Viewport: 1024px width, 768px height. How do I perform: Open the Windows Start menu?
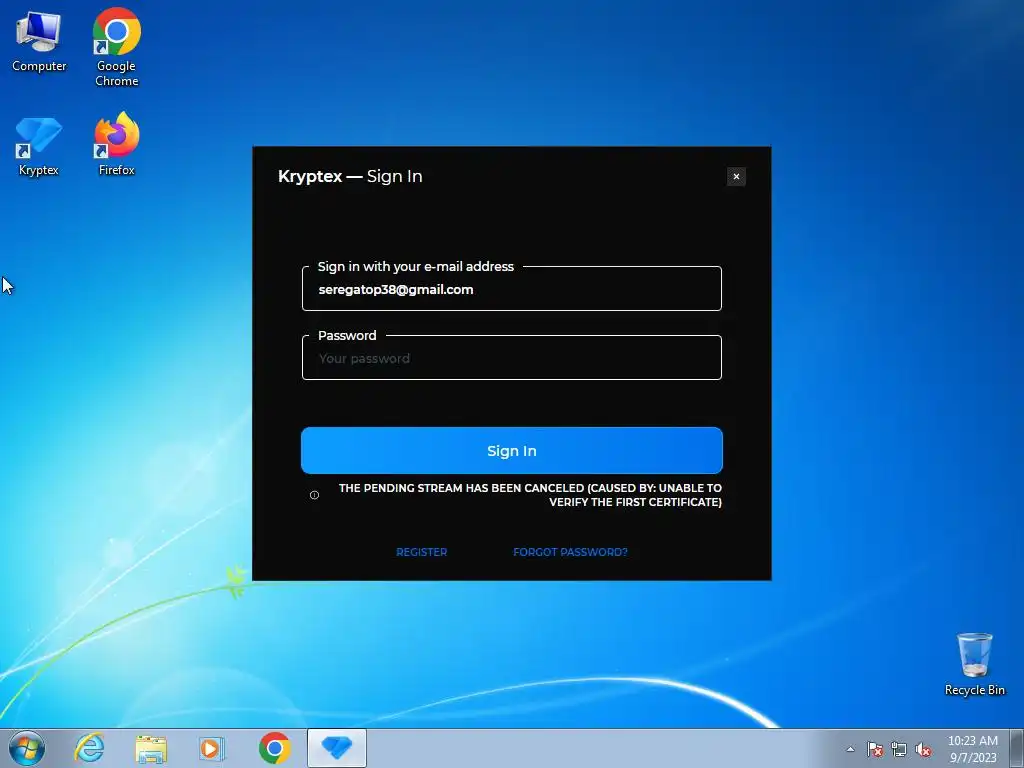click(27, 748)
